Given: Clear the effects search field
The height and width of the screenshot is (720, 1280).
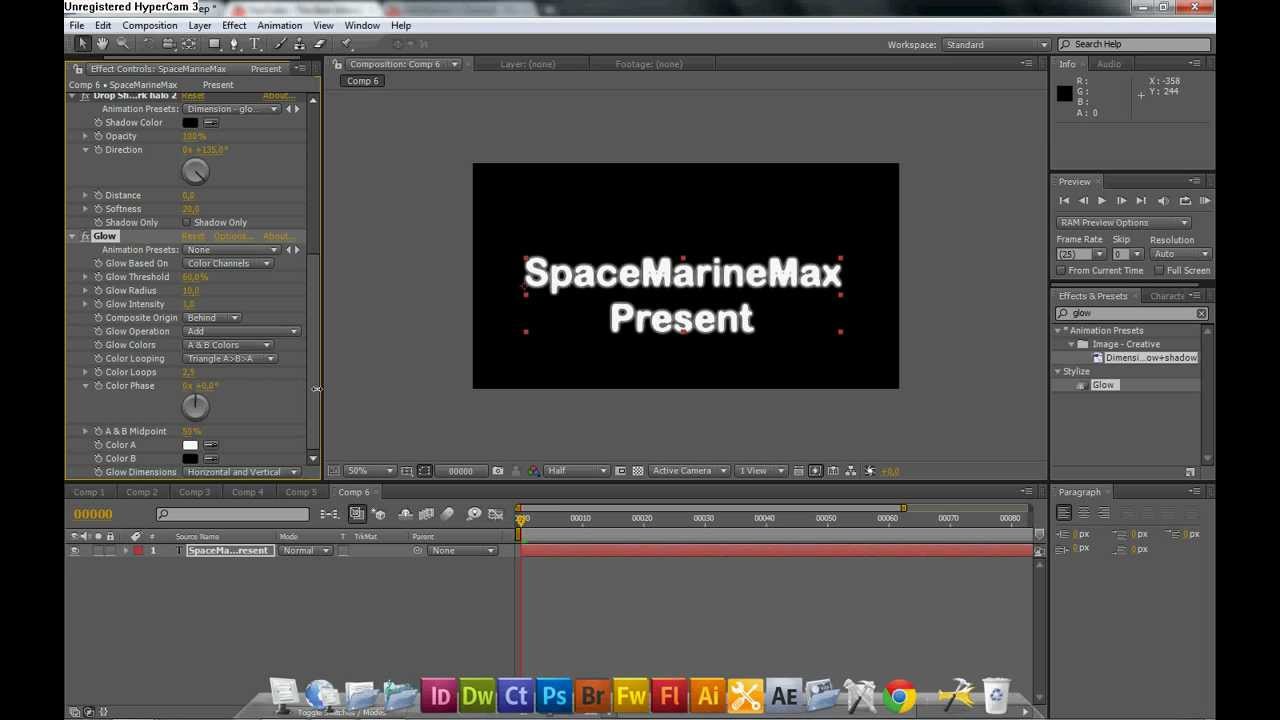Looking at the screenshot, I should pyautogui.click(x=1201, y=314).
